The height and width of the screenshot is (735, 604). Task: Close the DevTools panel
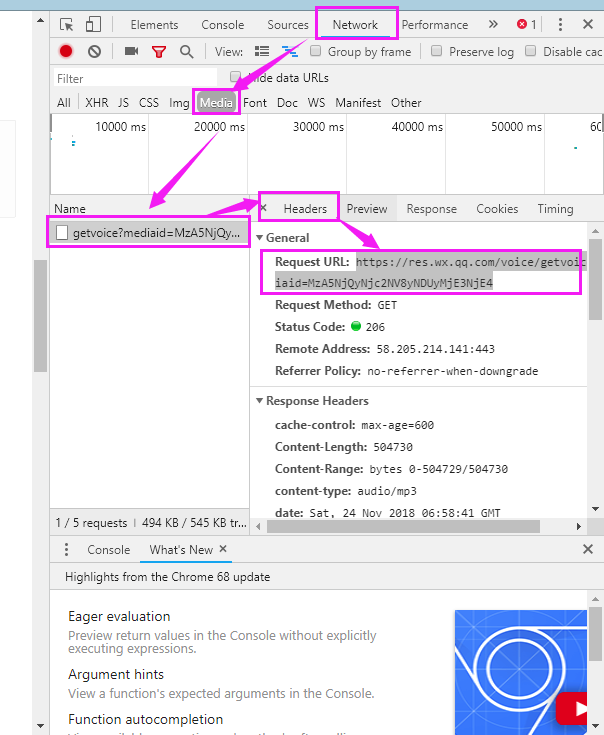pos(588,24)
